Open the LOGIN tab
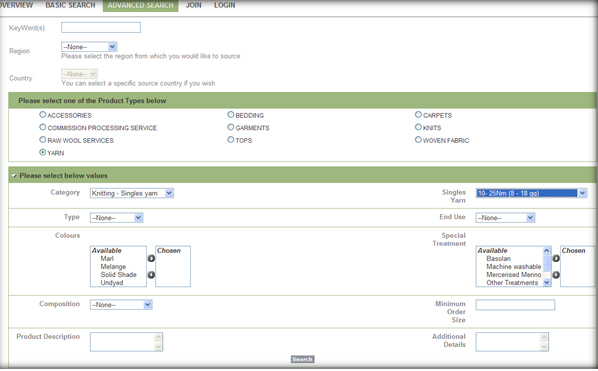 225,5
